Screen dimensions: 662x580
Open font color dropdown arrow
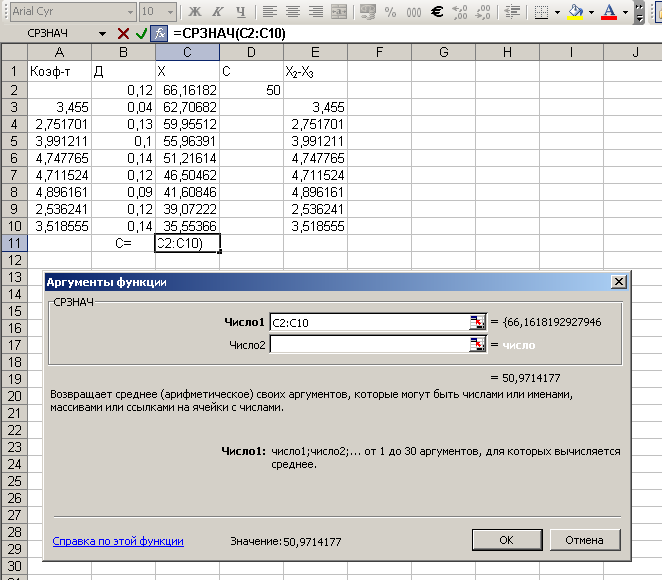pos(625,12)
